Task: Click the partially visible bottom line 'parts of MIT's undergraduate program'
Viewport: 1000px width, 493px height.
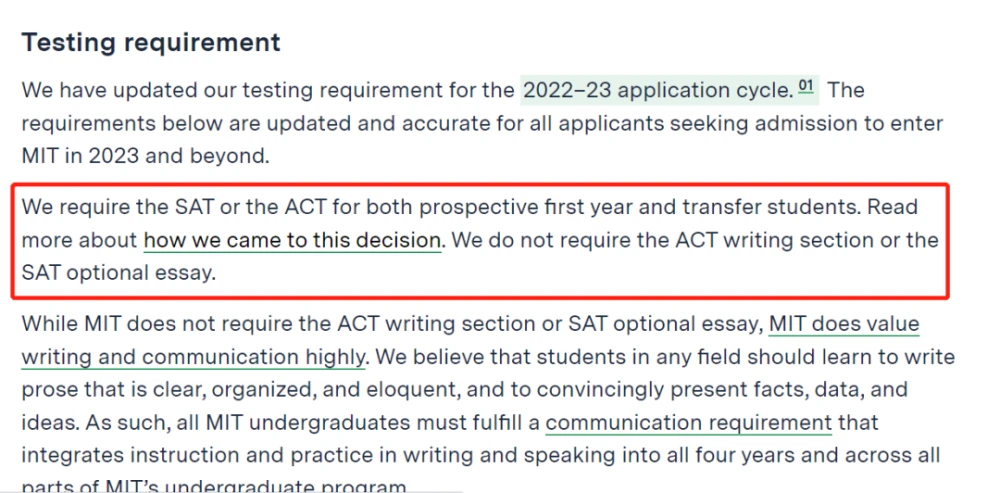Action: [214, 486]
